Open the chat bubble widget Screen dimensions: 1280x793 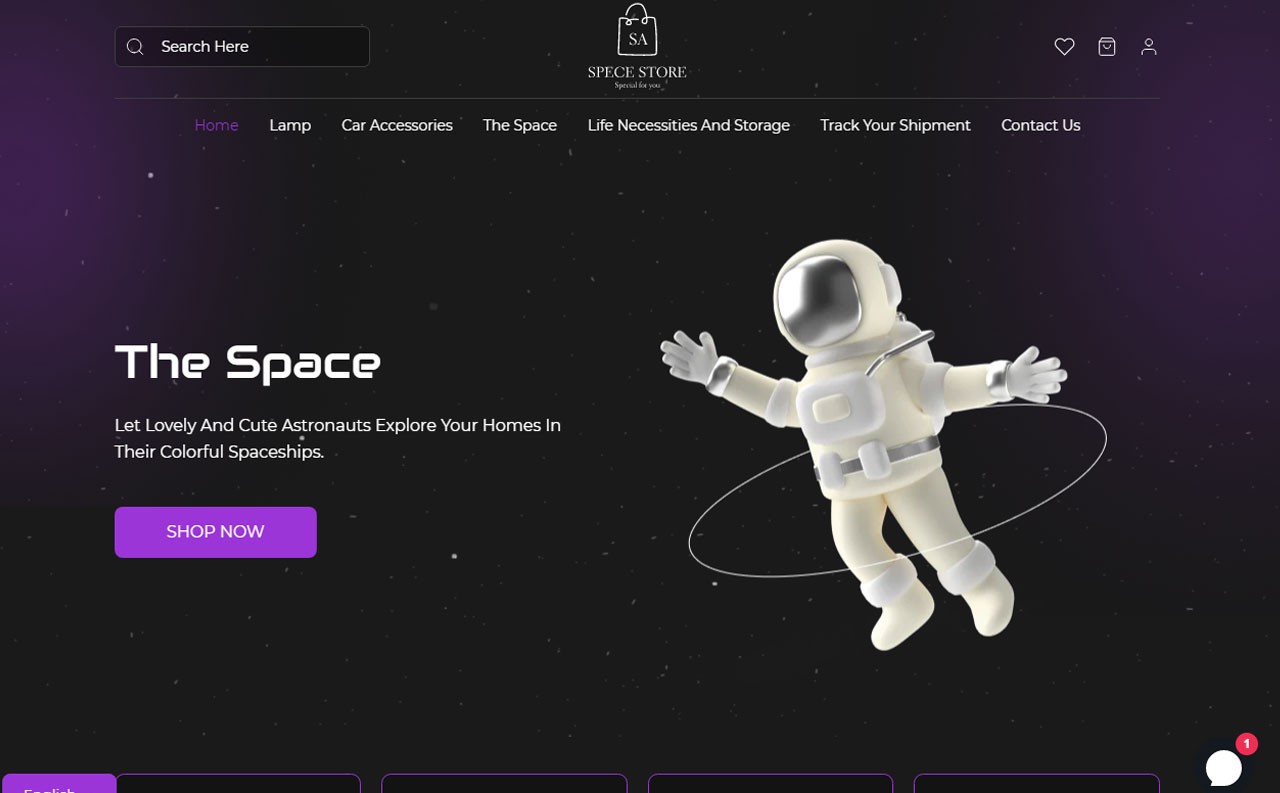(x=1223, y=768)
